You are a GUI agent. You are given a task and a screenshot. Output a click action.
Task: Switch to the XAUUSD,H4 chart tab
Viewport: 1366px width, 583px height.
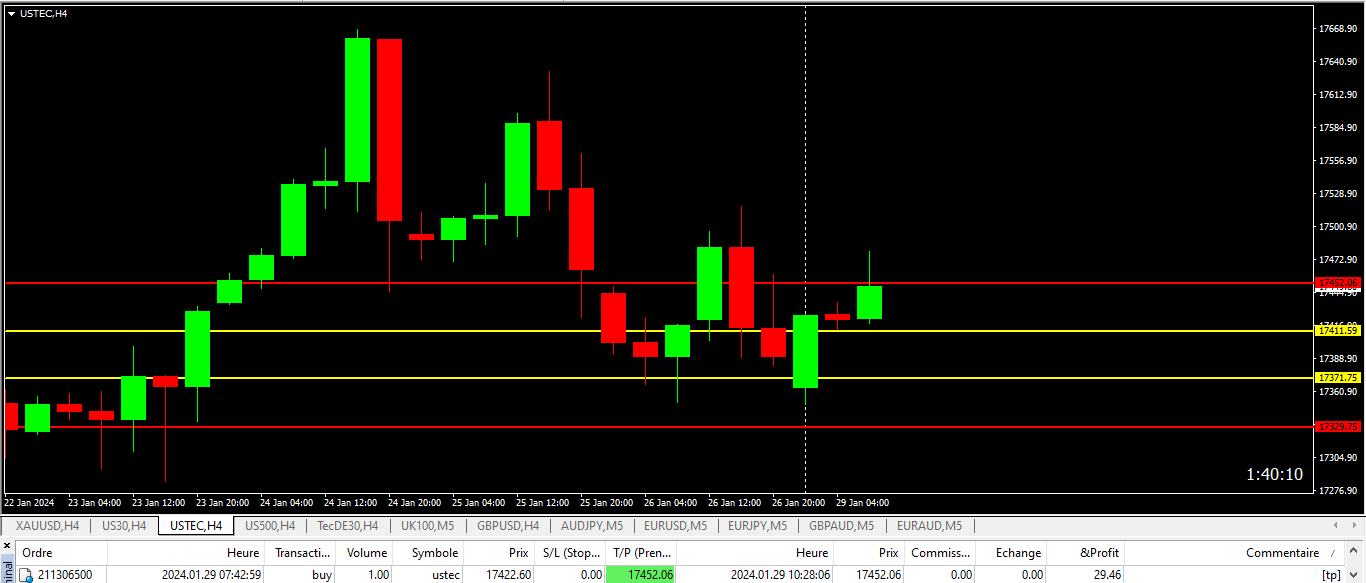click(47, 526)
